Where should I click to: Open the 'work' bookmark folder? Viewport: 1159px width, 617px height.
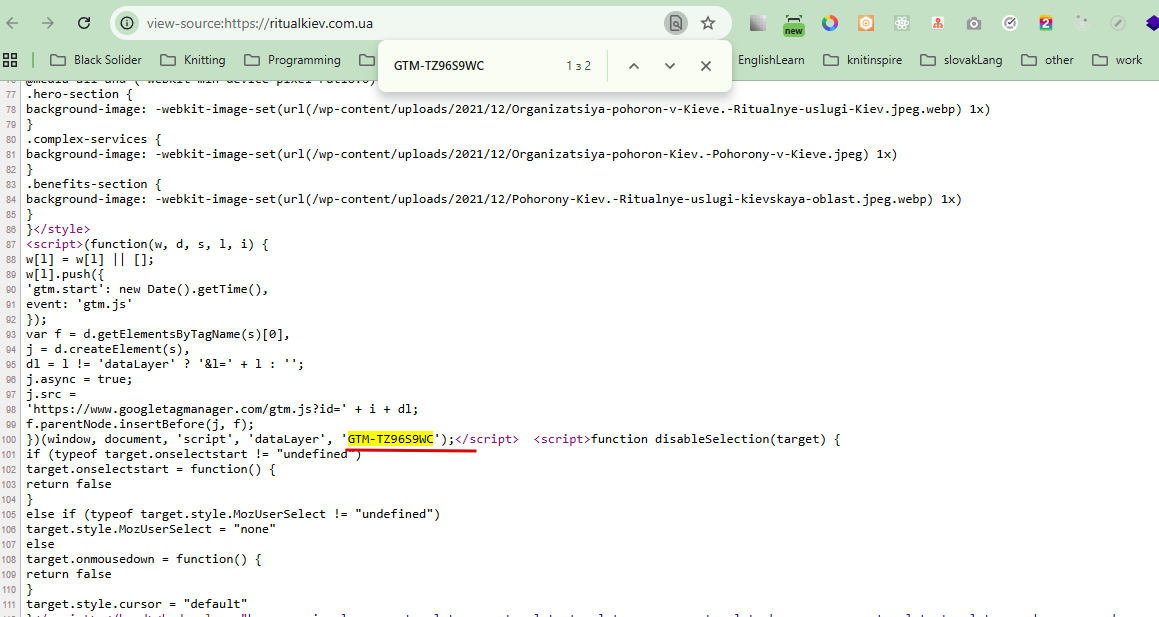[1117, 60]
